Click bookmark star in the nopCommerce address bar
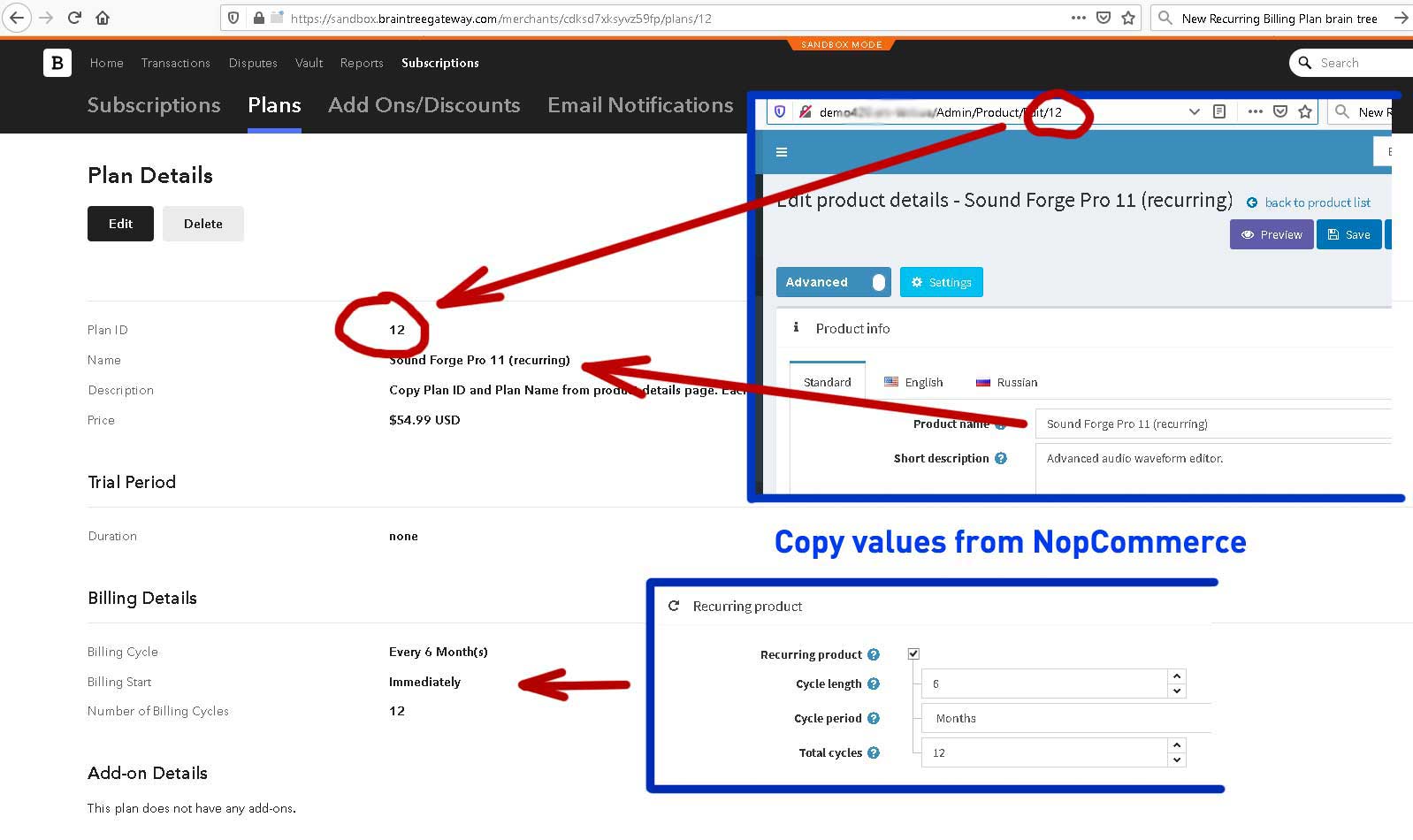This screenshot has width=1413, height=840. click(1305, 111)
